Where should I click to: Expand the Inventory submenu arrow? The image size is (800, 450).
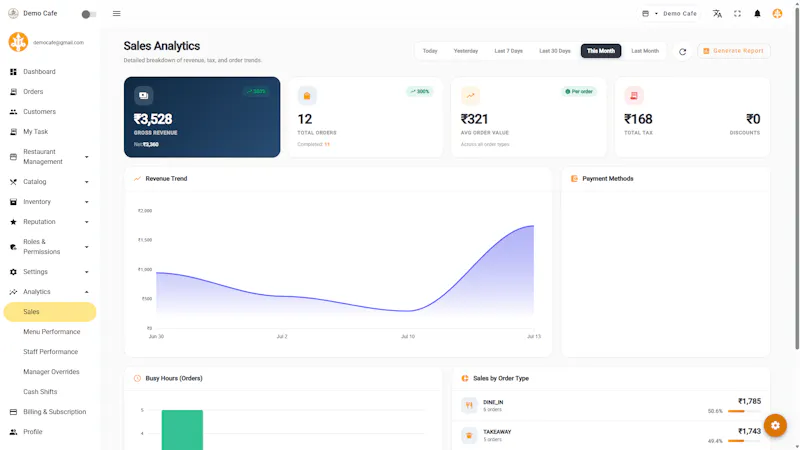[x=86, y=202]
